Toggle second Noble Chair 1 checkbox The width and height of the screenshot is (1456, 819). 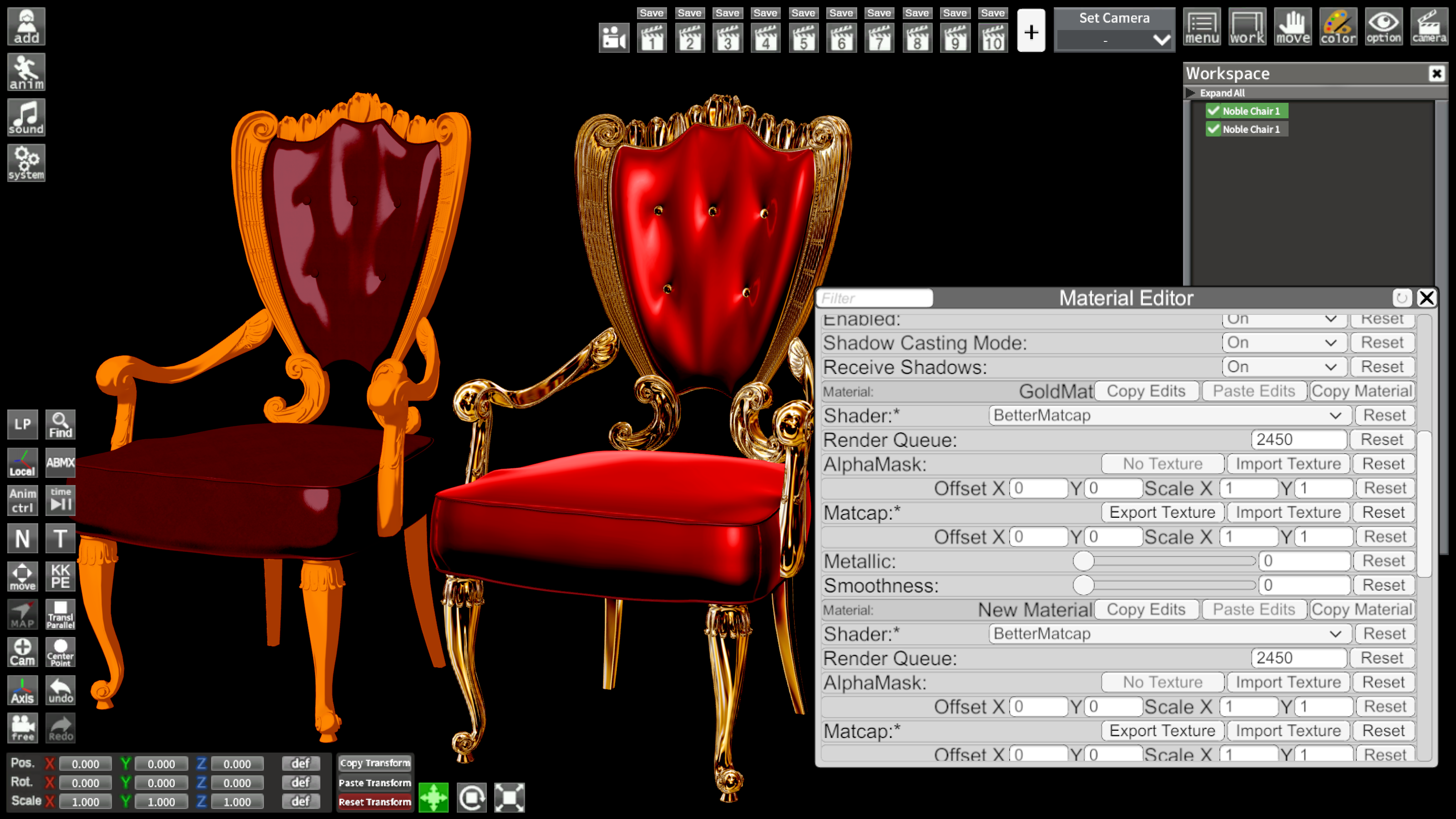[x=1213, y=129]
